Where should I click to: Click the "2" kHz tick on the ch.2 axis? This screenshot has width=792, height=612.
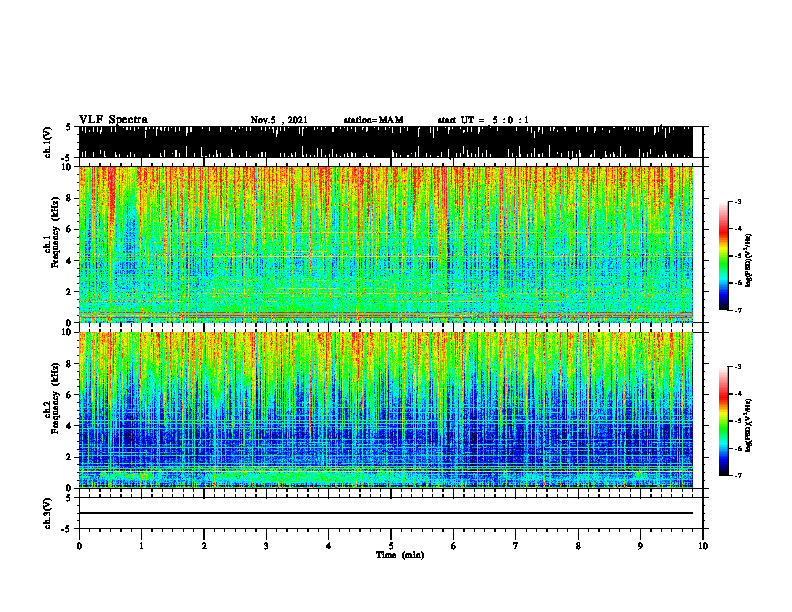(69, 457)
